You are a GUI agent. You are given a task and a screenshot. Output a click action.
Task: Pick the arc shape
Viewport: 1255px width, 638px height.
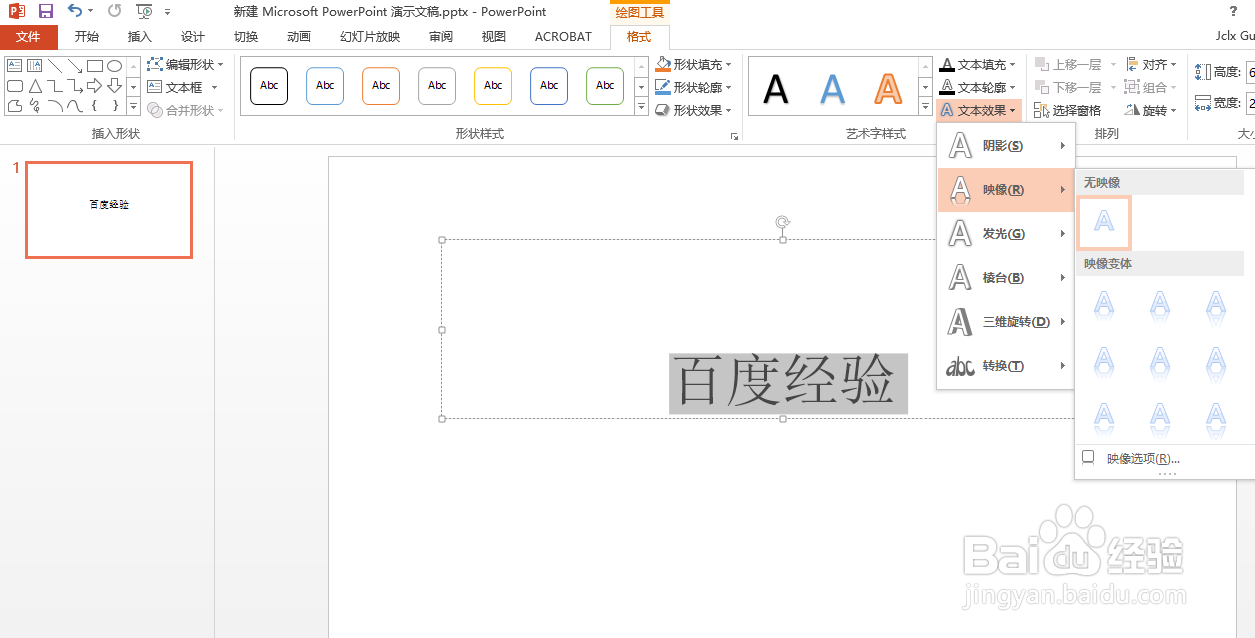click(x=55, y=106)
